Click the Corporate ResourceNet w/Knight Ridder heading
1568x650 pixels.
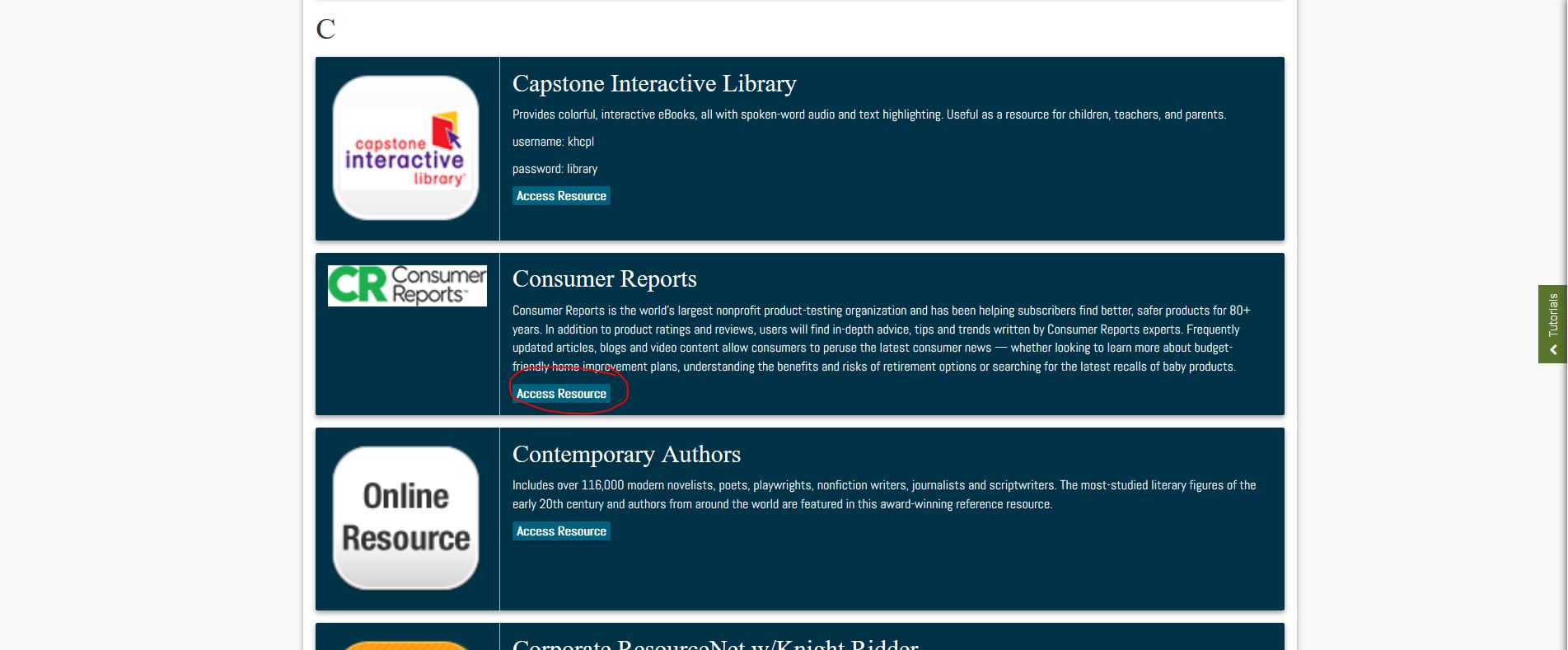[x=715, y=643]
